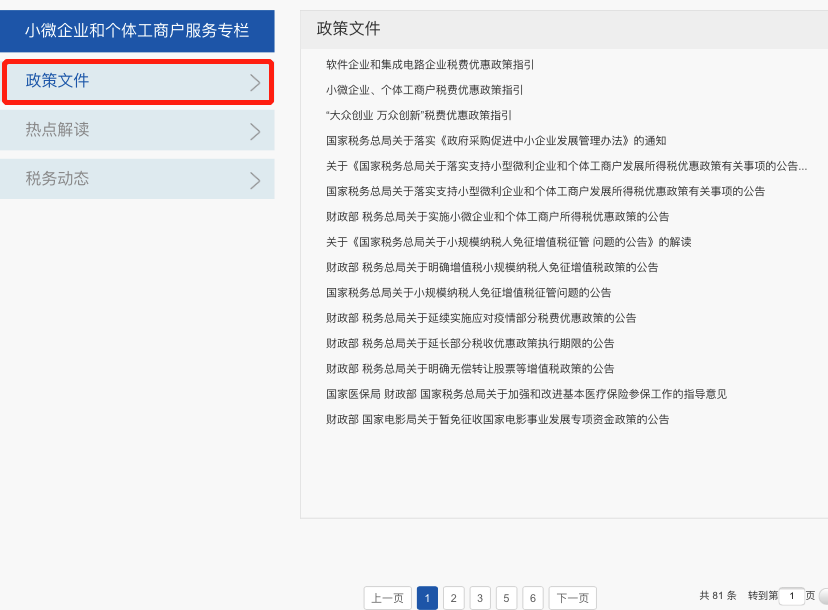Go to previous page with 上一页
This screenshot has width=828, height=610.
pos(388,598)
